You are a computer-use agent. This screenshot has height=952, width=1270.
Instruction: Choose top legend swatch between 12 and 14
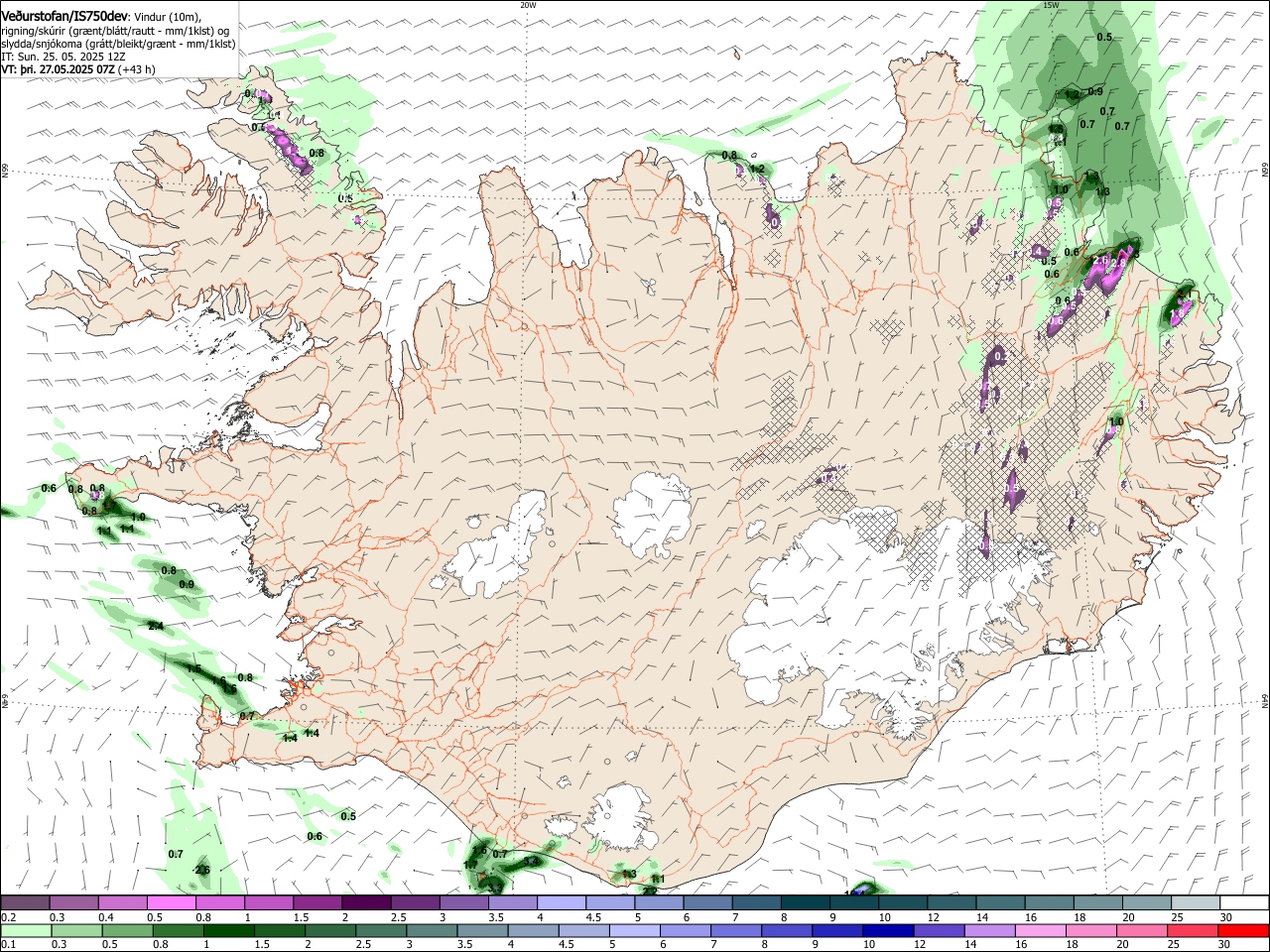click(x=952, y=902)
